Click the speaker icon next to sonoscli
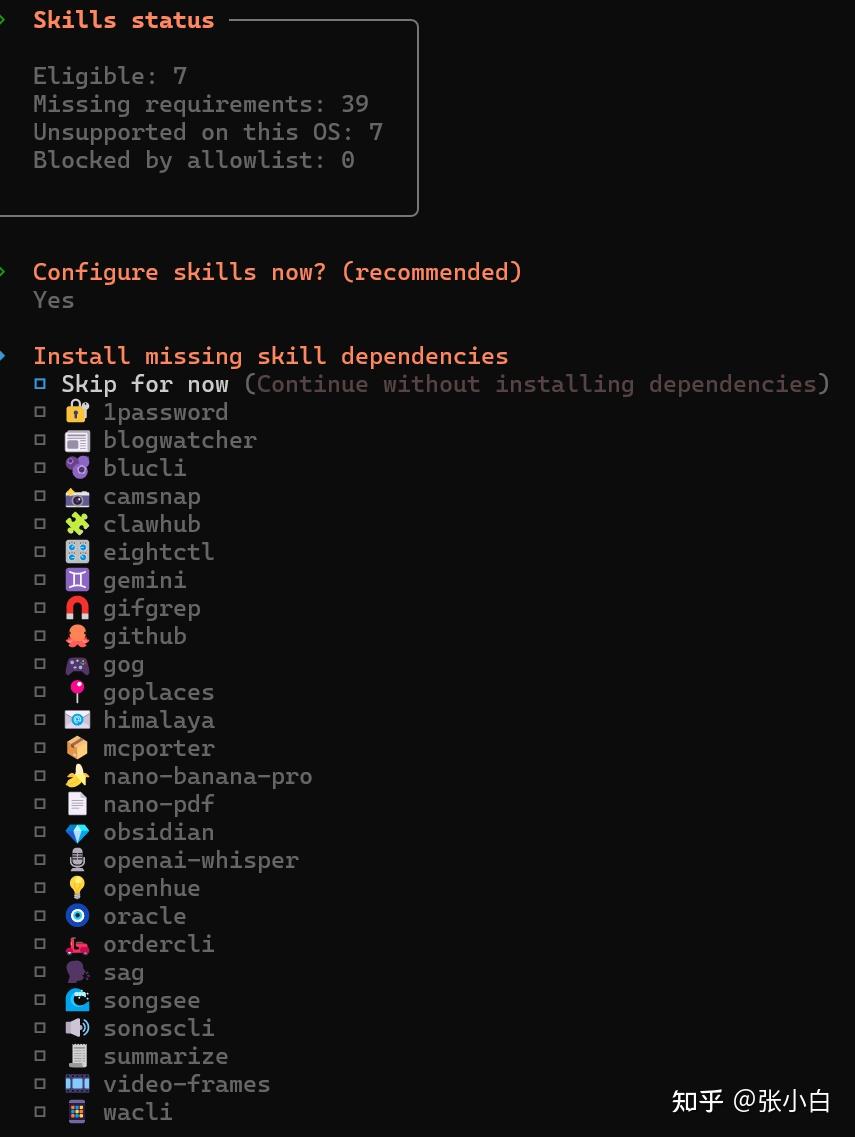Screen dimensions: 855x1137 (x=77, y=1028)
